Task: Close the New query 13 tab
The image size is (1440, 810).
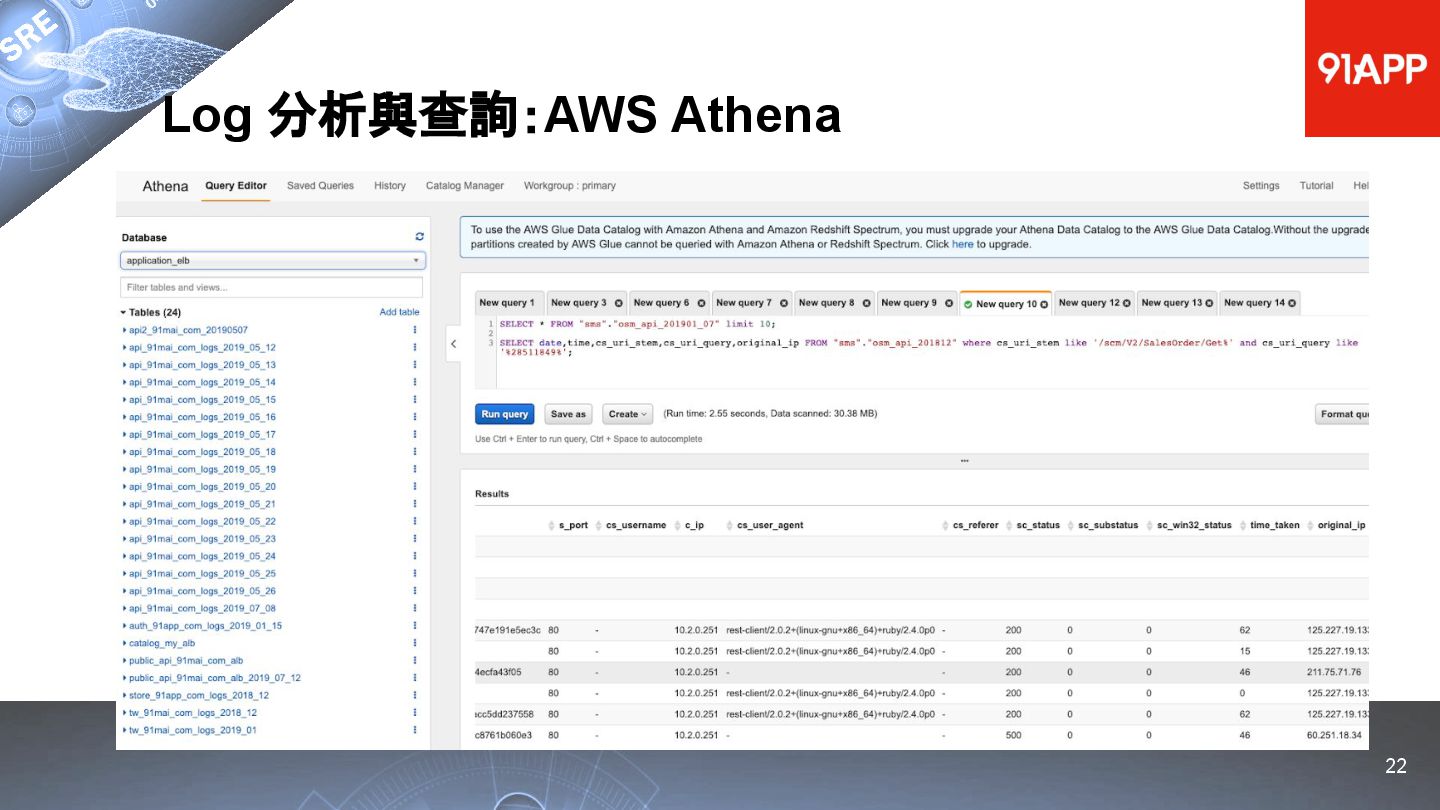Action: click(x=1210, y=303)
